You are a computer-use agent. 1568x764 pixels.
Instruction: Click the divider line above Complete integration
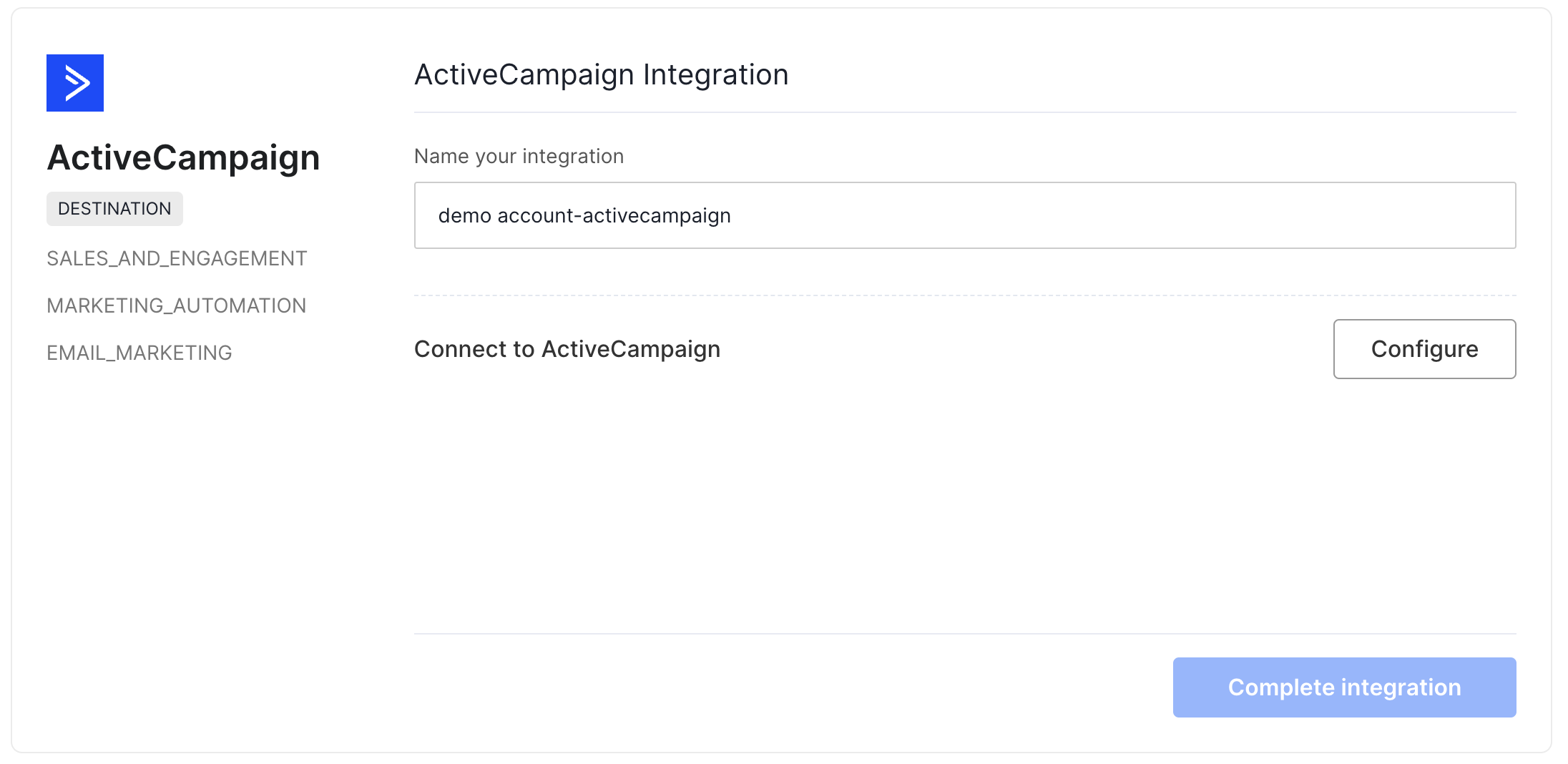(964, 634)
